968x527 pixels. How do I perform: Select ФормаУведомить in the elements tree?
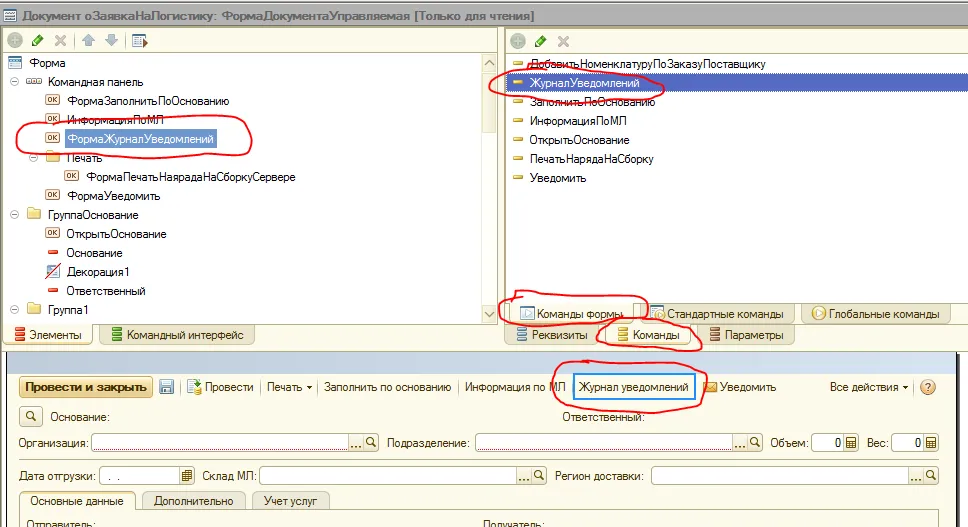point(113,196)
